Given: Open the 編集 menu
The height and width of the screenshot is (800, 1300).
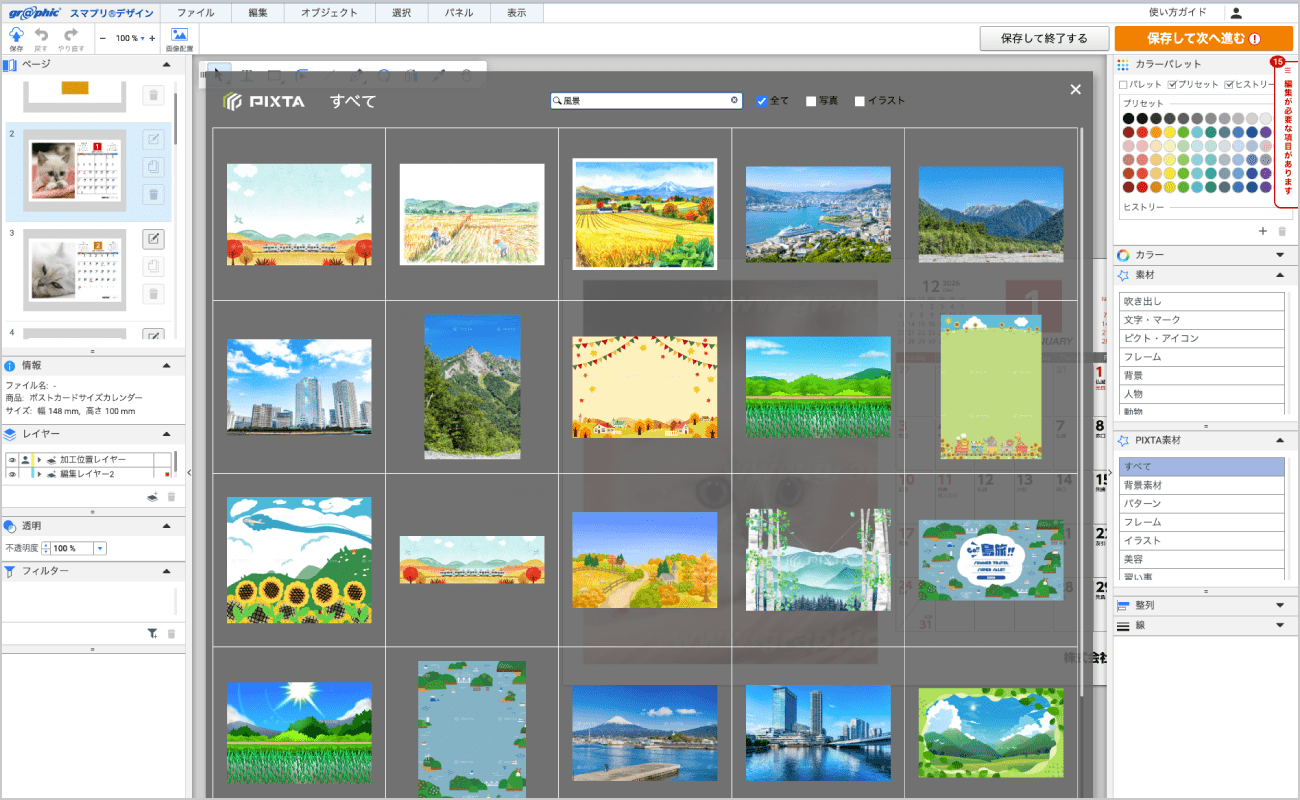Looking at the screenshot, I should 258,13.
